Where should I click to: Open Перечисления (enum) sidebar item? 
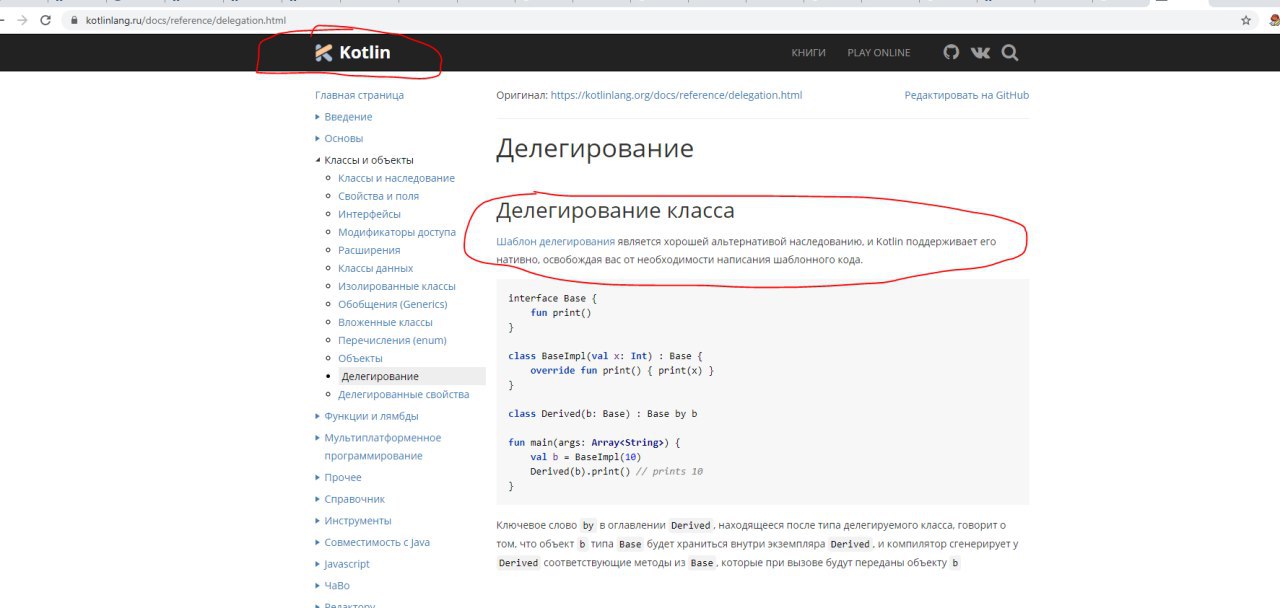[392, 340]
